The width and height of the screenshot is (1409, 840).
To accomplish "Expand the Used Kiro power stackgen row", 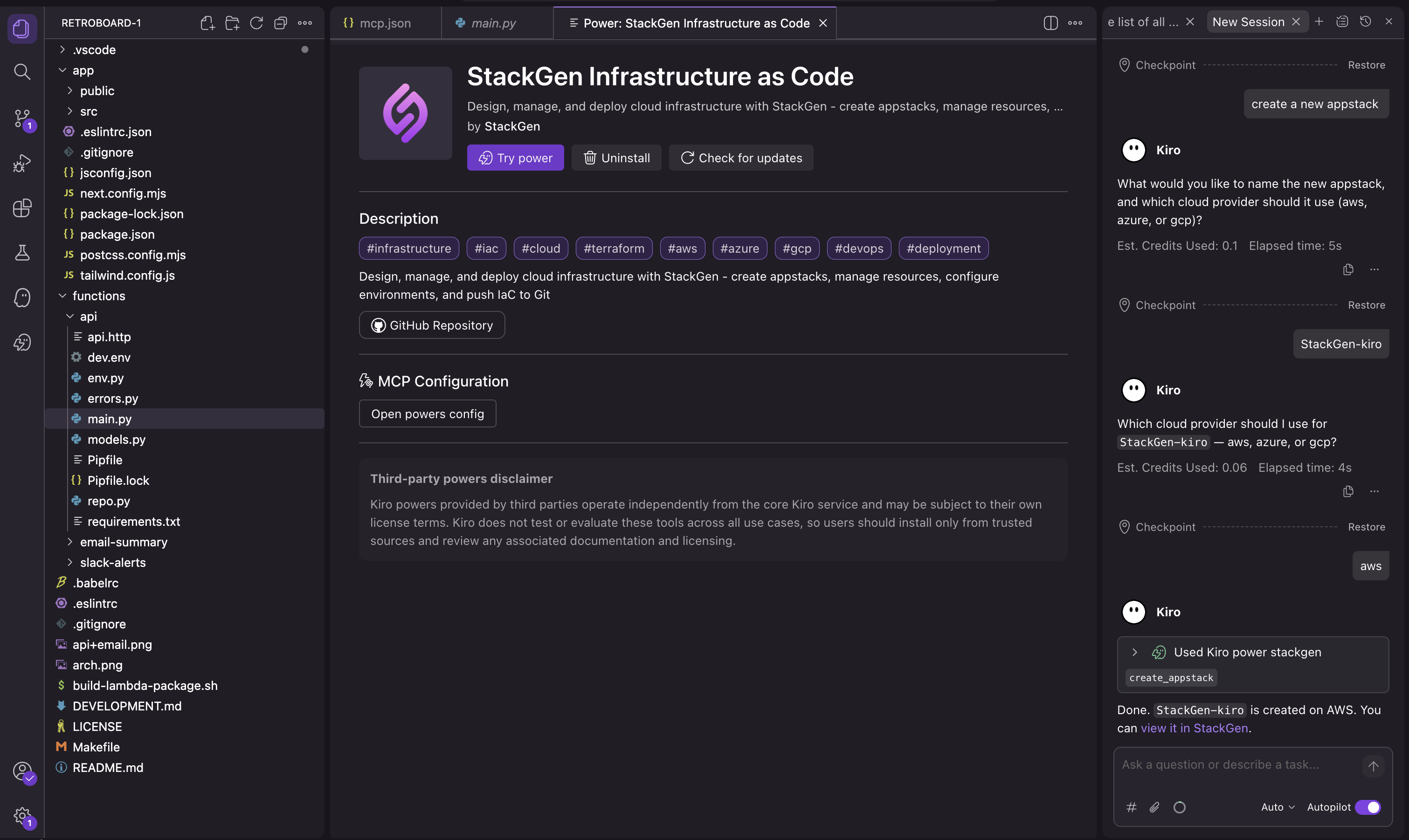I will coord(1134,652).
